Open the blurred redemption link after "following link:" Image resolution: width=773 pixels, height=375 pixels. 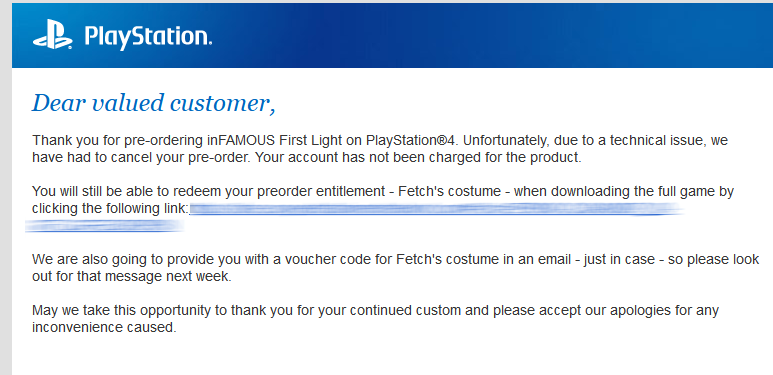pyautogui.click(x=437, y=209)
